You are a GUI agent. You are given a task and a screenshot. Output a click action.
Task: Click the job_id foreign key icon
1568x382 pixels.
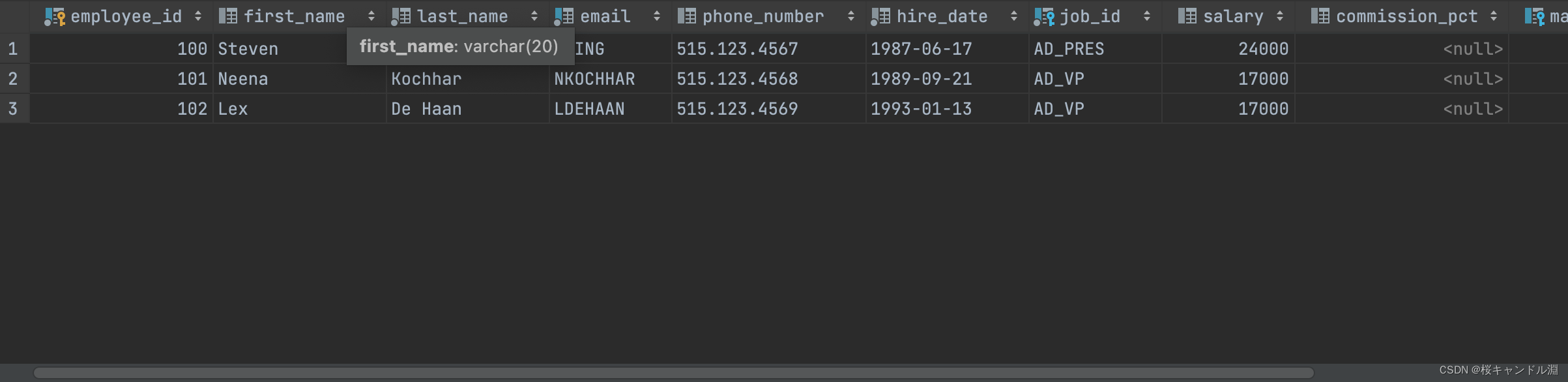pos(1044,16)
